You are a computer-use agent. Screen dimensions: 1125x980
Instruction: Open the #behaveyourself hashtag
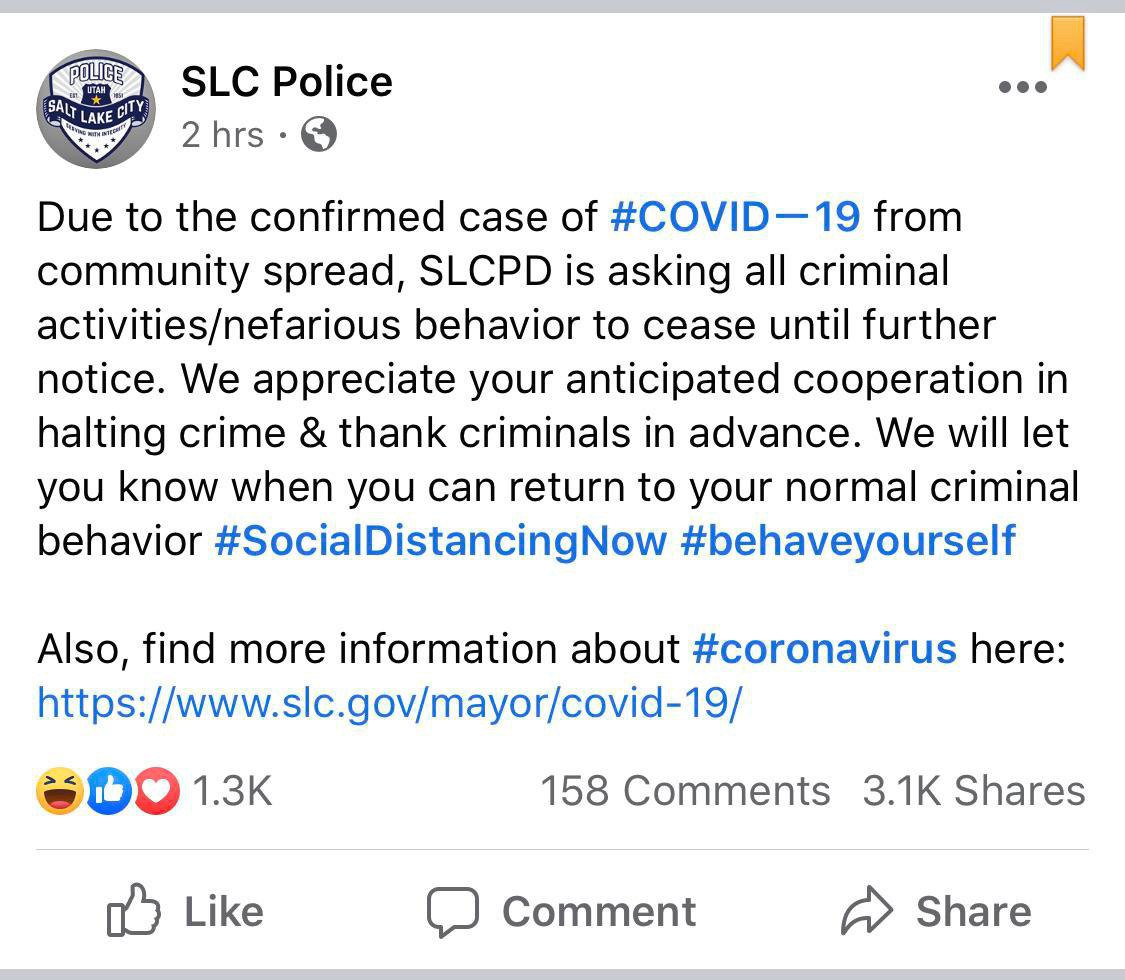[x=847, y=541]
